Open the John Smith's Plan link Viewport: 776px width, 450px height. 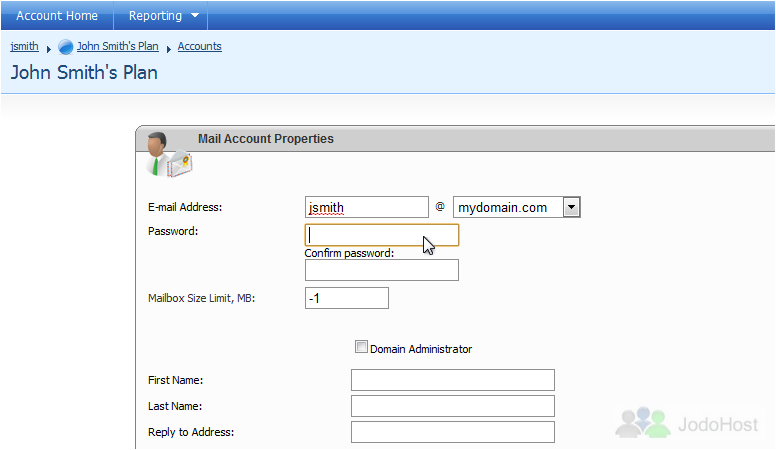pos(117,46)
